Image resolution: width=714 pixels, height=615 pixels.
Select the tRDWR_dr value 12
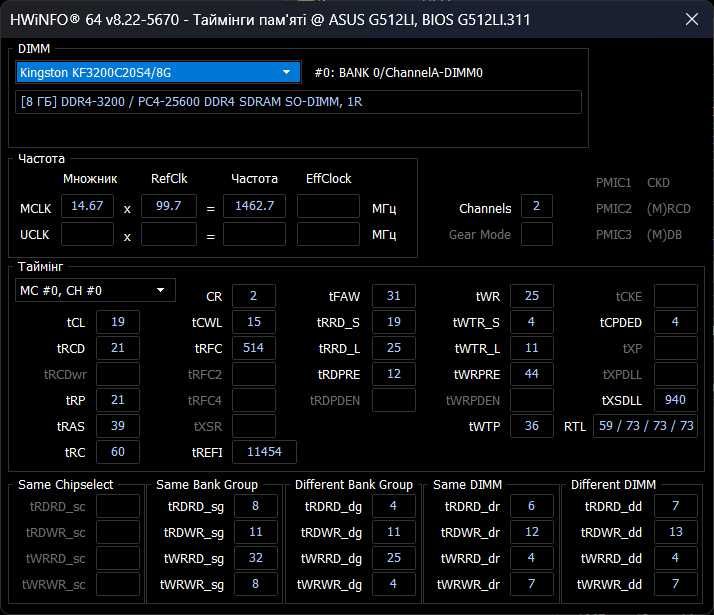532,532
